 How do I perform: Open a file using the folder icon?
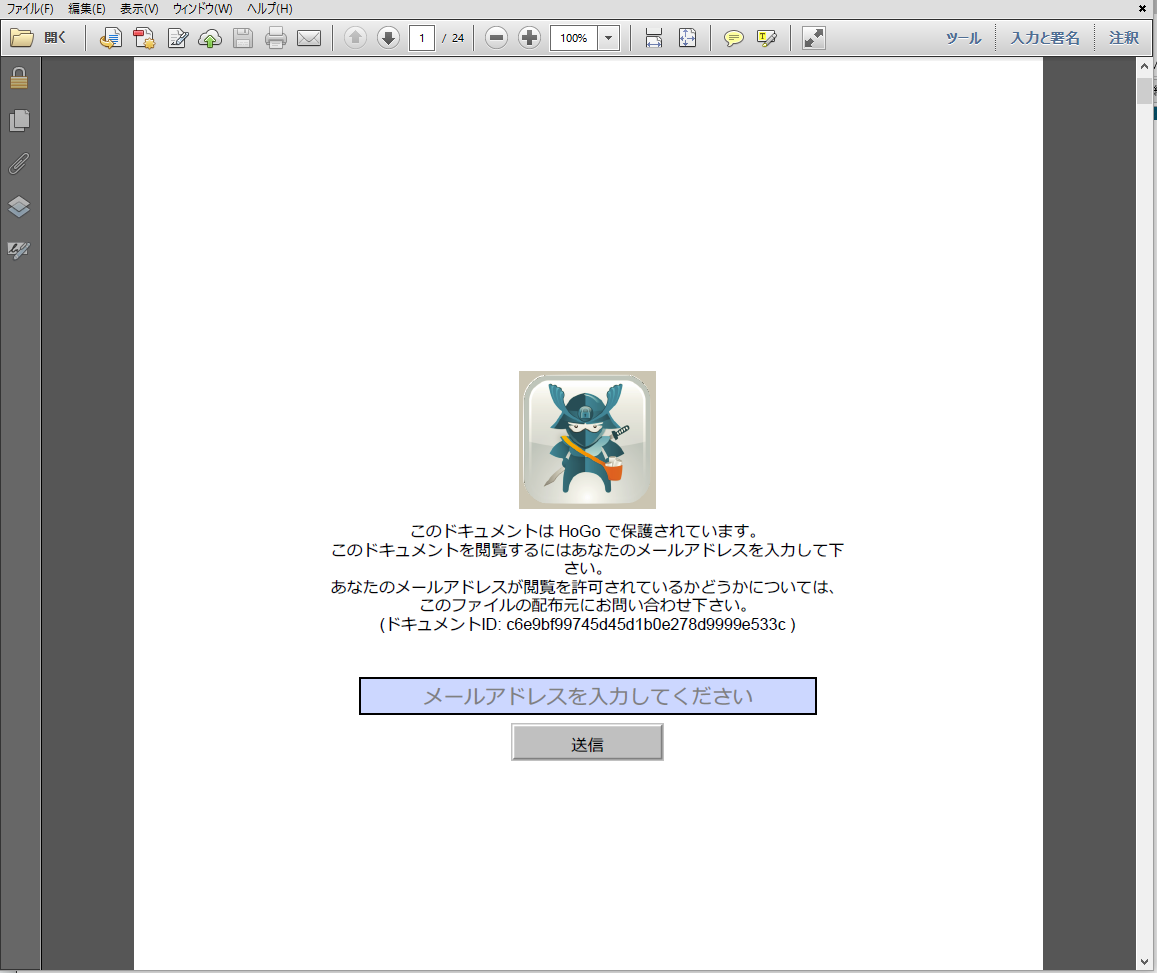pyautogui.click(x=24, y=37)
